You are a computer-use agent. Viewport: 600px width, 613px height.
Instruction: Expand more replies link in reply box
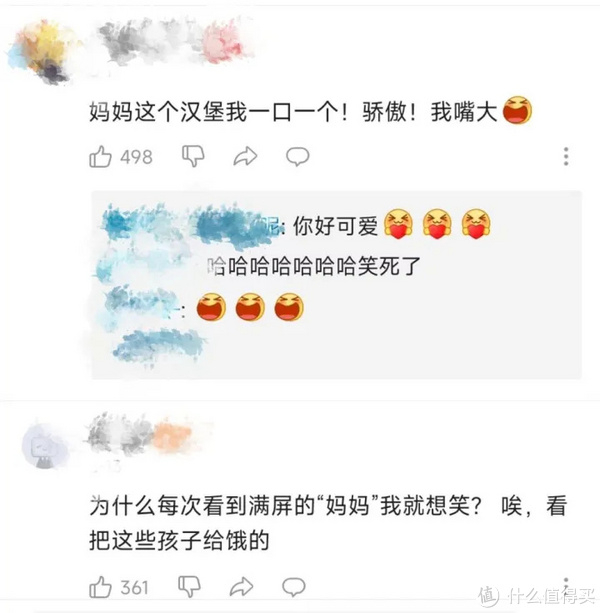click(x=158, y=346)
